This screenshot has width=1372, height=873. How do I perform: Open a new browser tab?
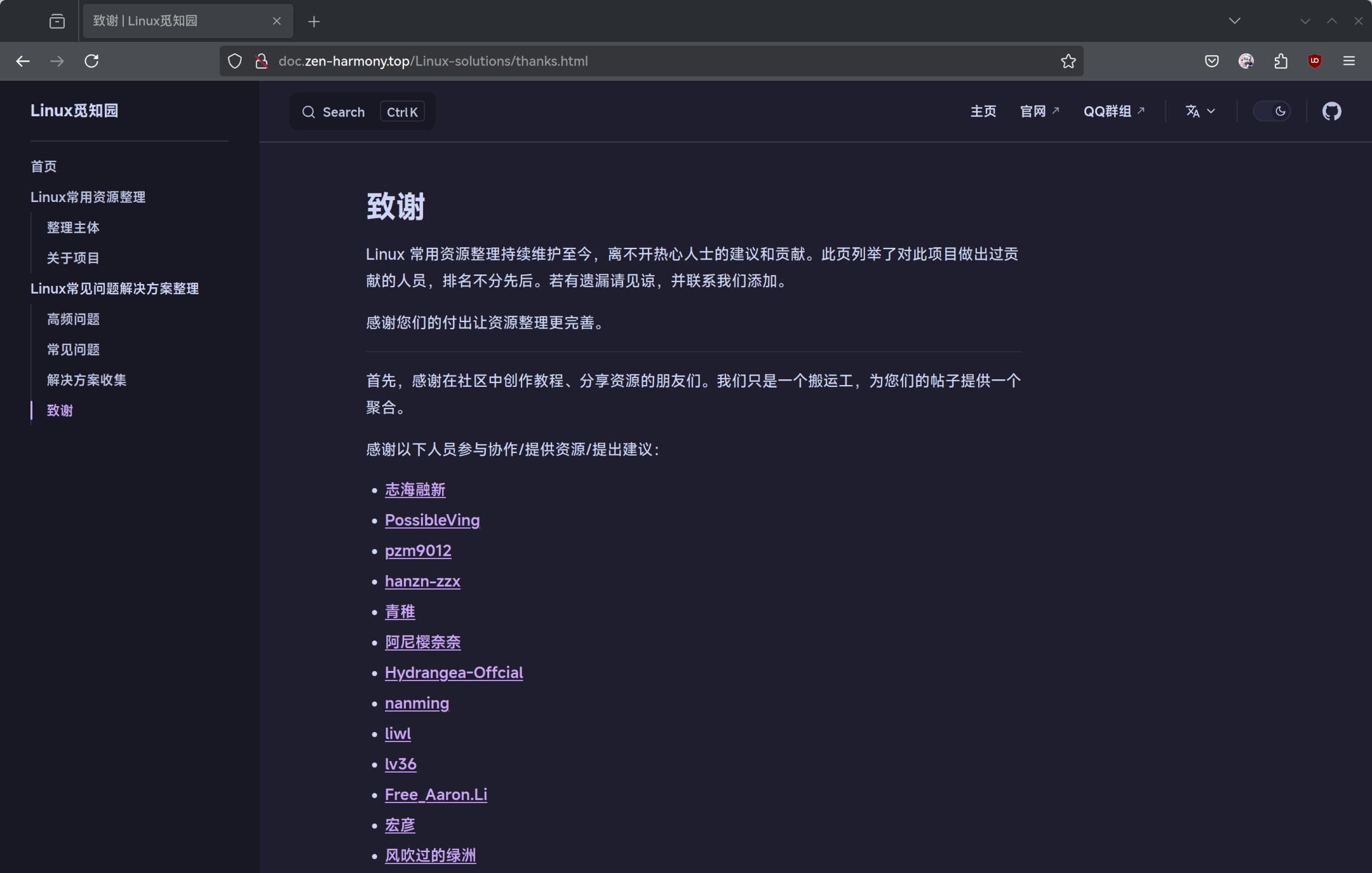point(314,21)
